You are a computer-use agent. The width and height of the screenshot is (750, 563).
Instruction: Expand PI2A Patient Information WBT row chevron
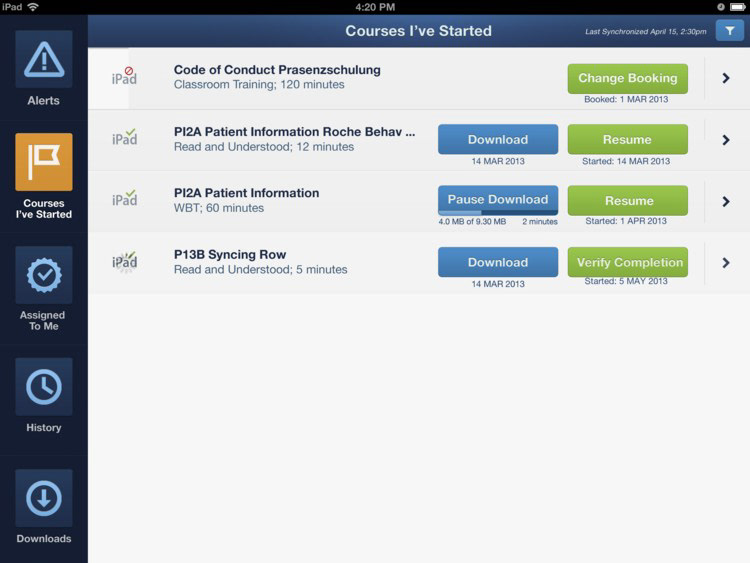tap(726, 201)
